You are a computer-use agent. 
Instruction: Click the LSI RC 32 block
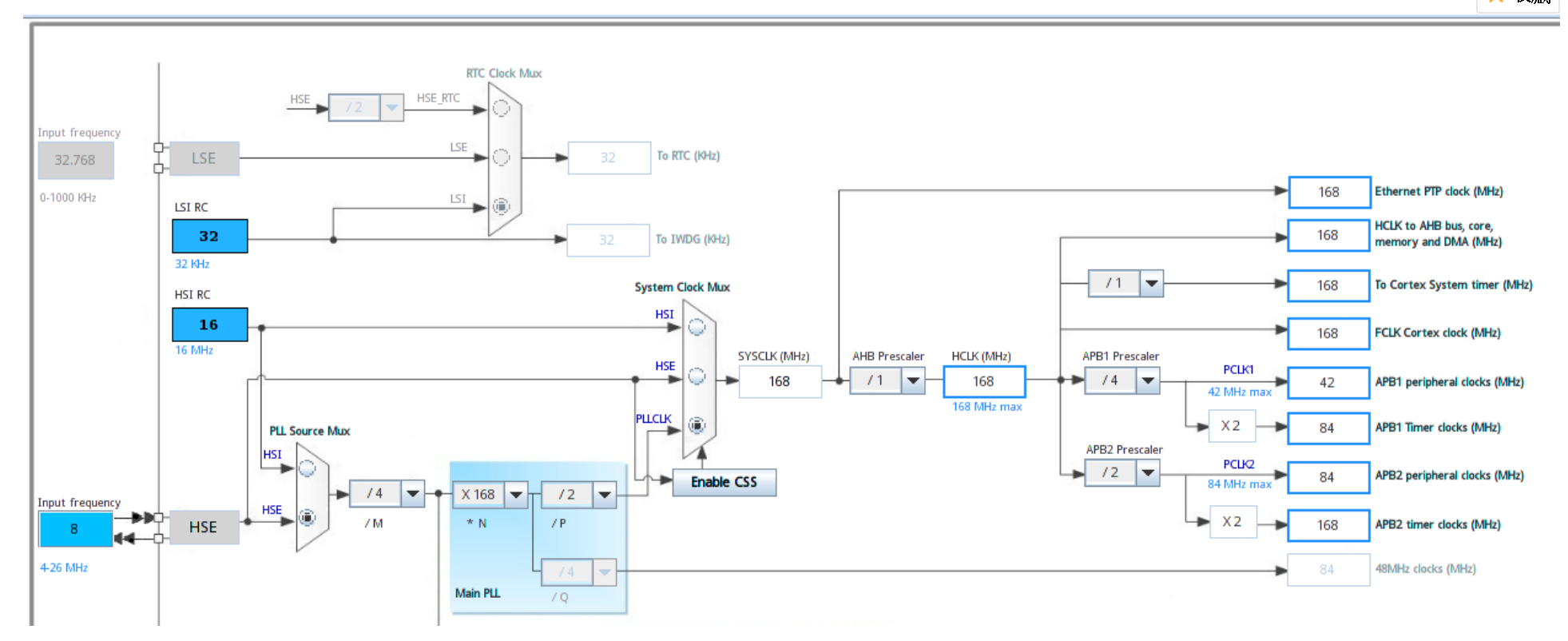click(x=209, y=236)
